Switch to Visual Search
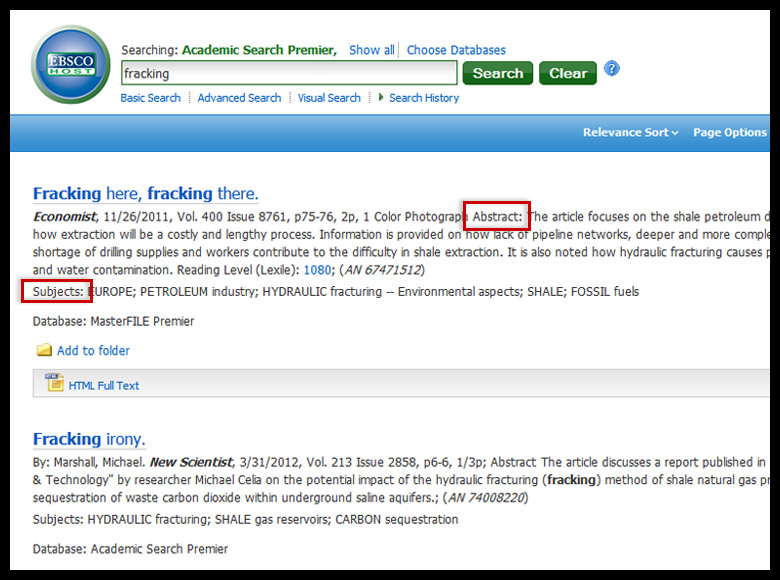The image size is (780, 580). [329, 98]
